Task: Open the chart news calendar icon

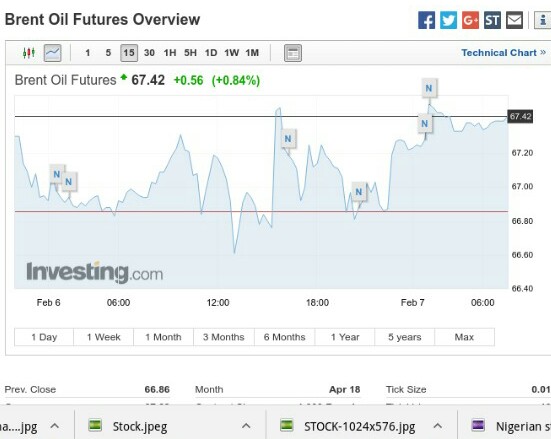Action: (293, 53)
